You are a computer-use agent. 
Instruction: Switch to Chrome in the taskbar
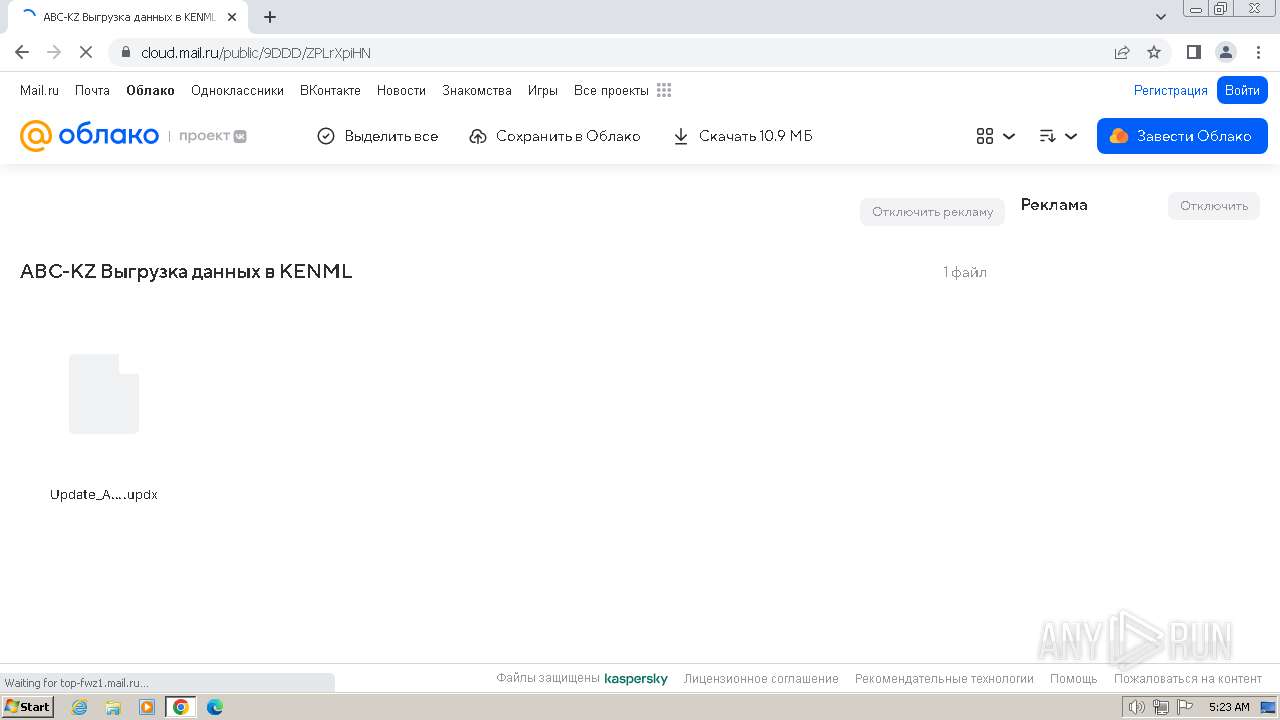click(181, 707)
